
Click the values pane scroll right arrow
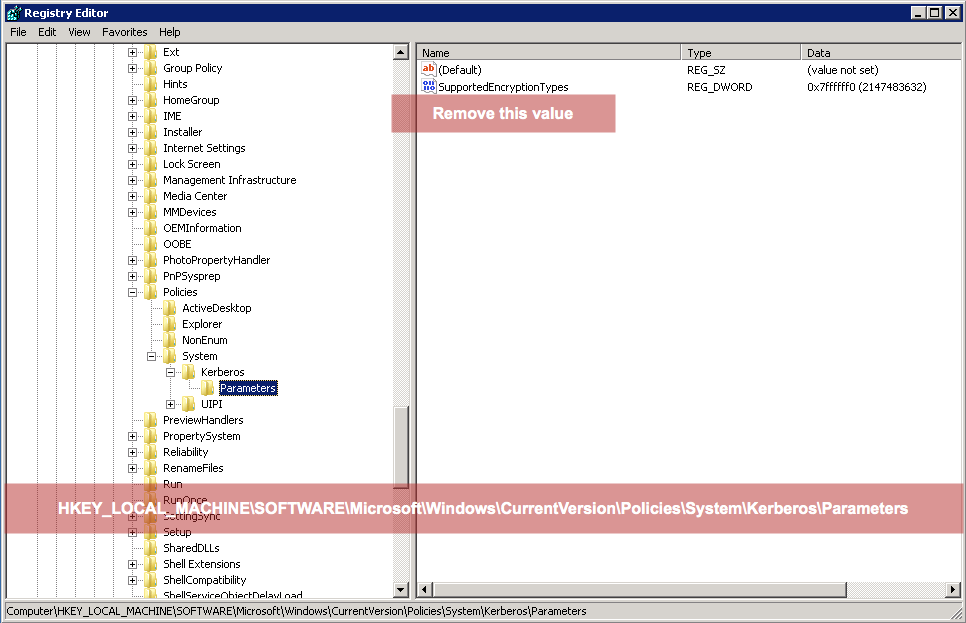pos(954,590)
